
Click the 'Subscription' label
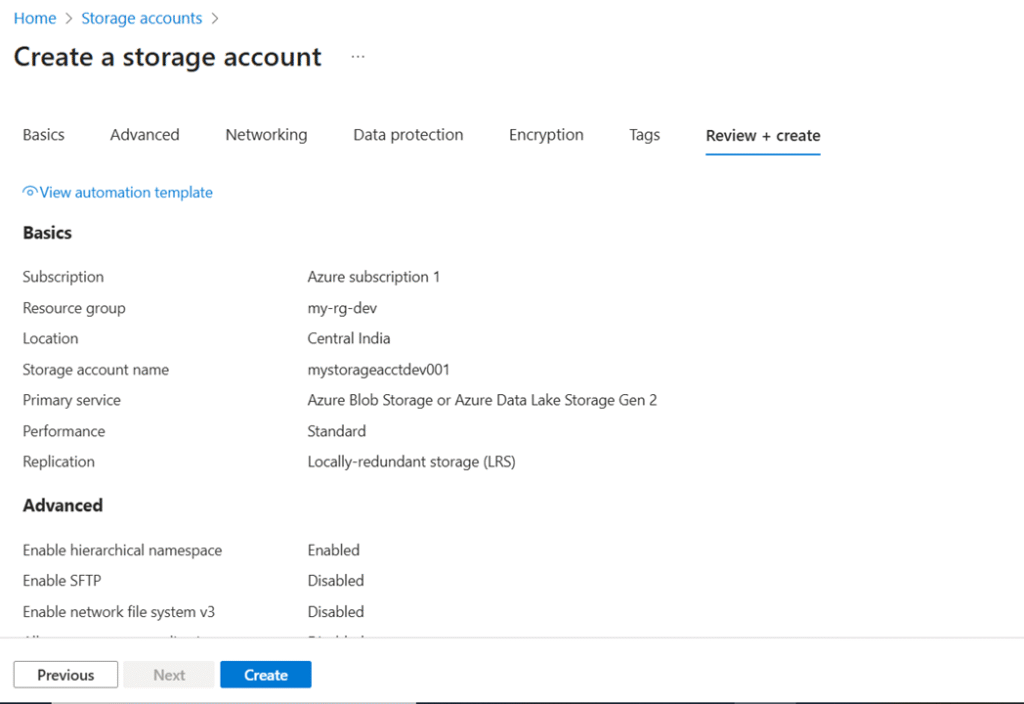pos(63,277)
